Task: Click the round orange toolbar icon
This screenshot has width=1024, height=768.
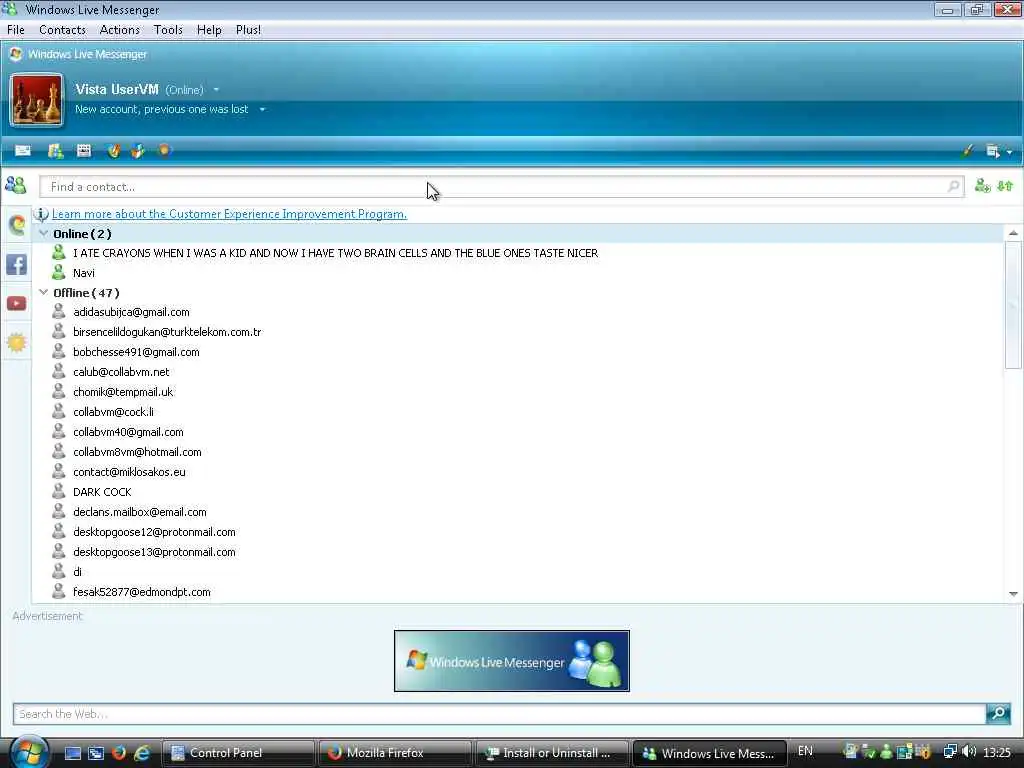Action: (164, 150)
